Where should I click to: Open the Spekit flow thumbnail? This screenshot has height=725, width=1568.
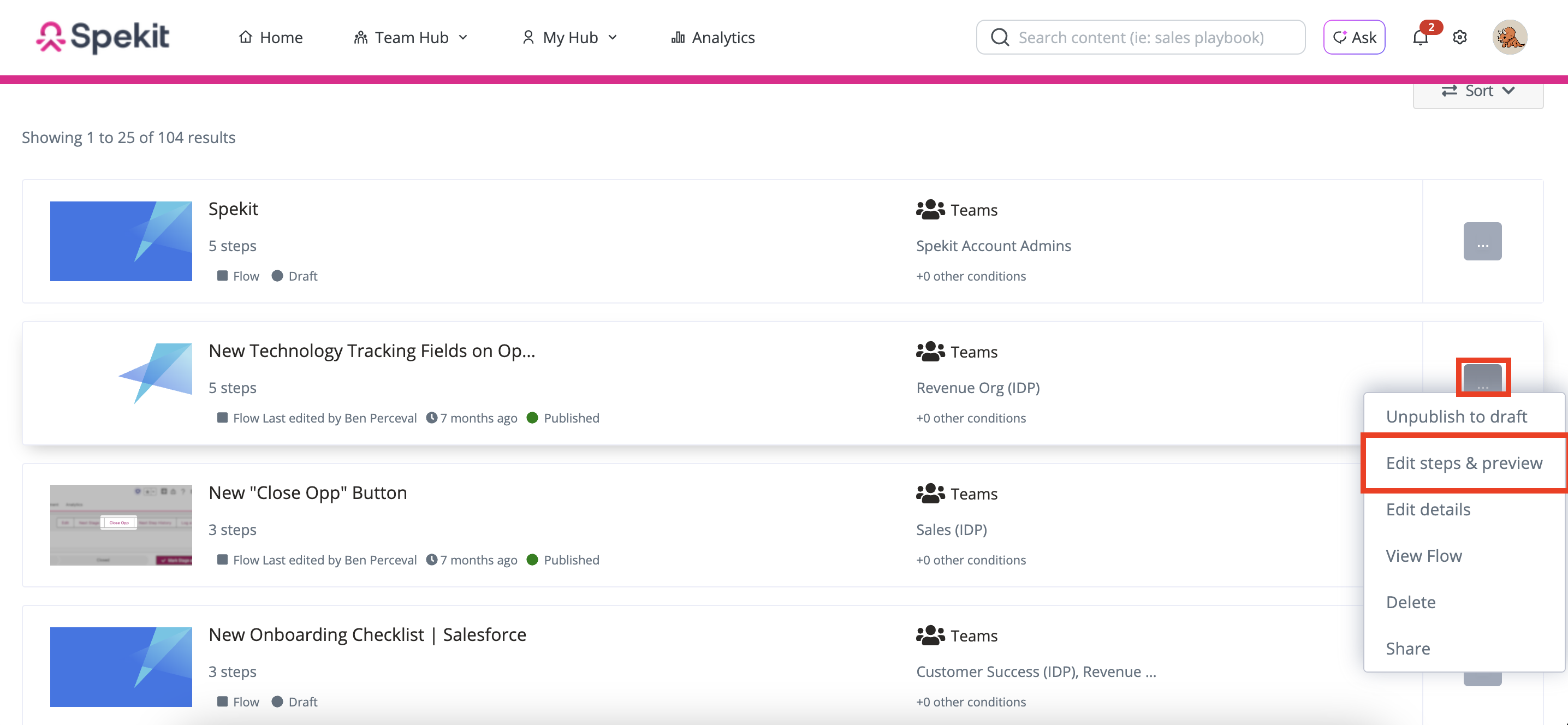click(121, 241)
